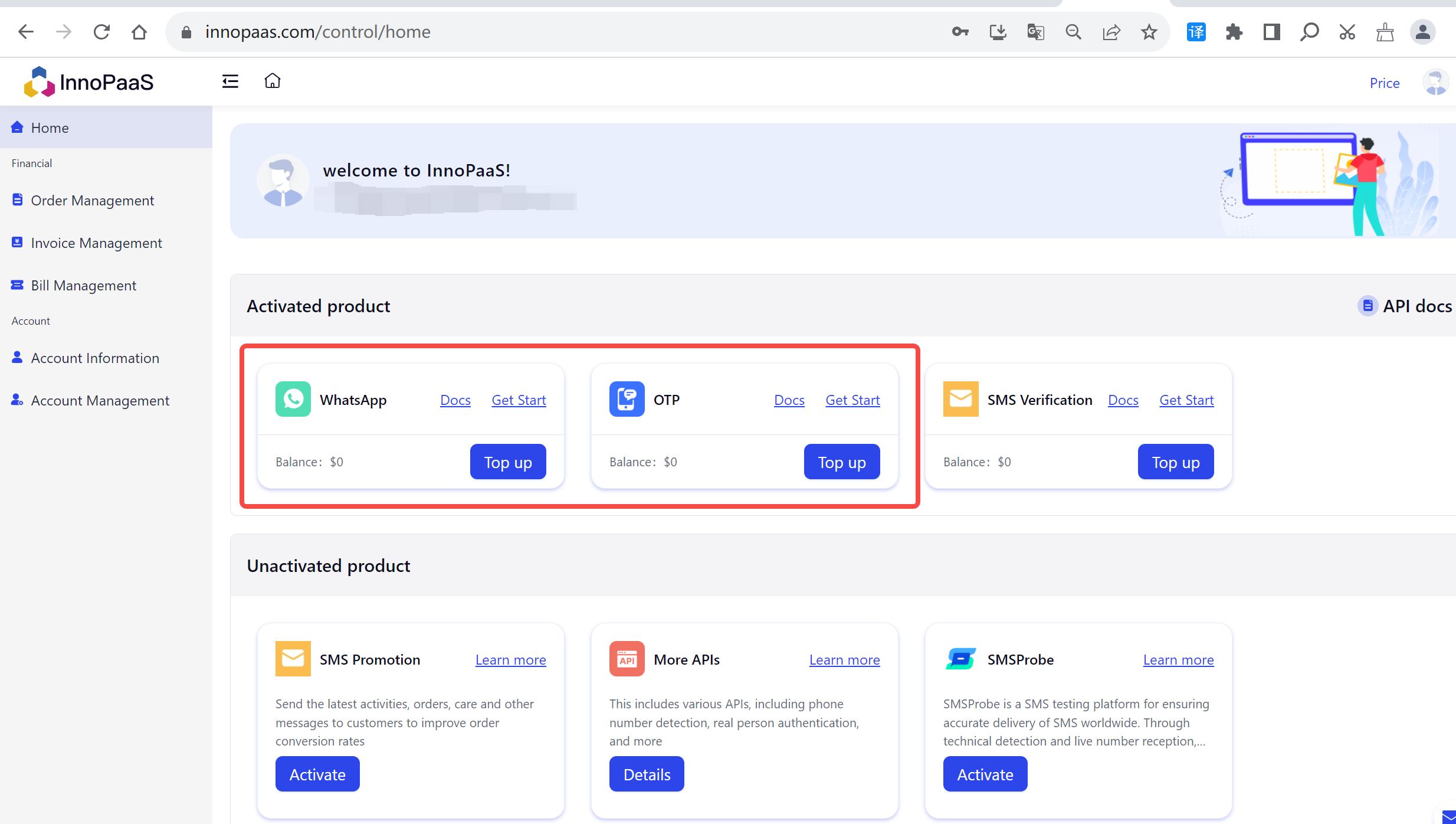Viewport: 1456px width, 824px height.
Task: Open the Extensions puzzle icon
Action: click(1234, 32)
